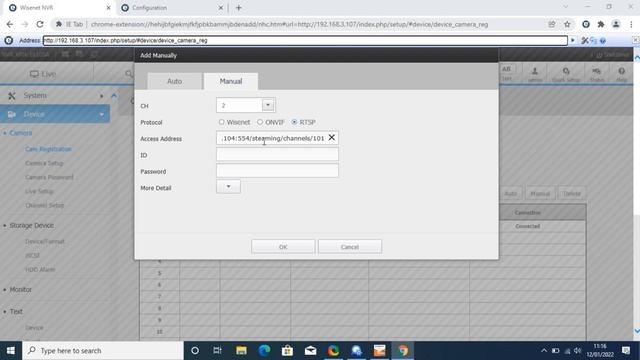640x360 pixels.
Task: Click the Device camera icon
Action: [x=11, y=115]
